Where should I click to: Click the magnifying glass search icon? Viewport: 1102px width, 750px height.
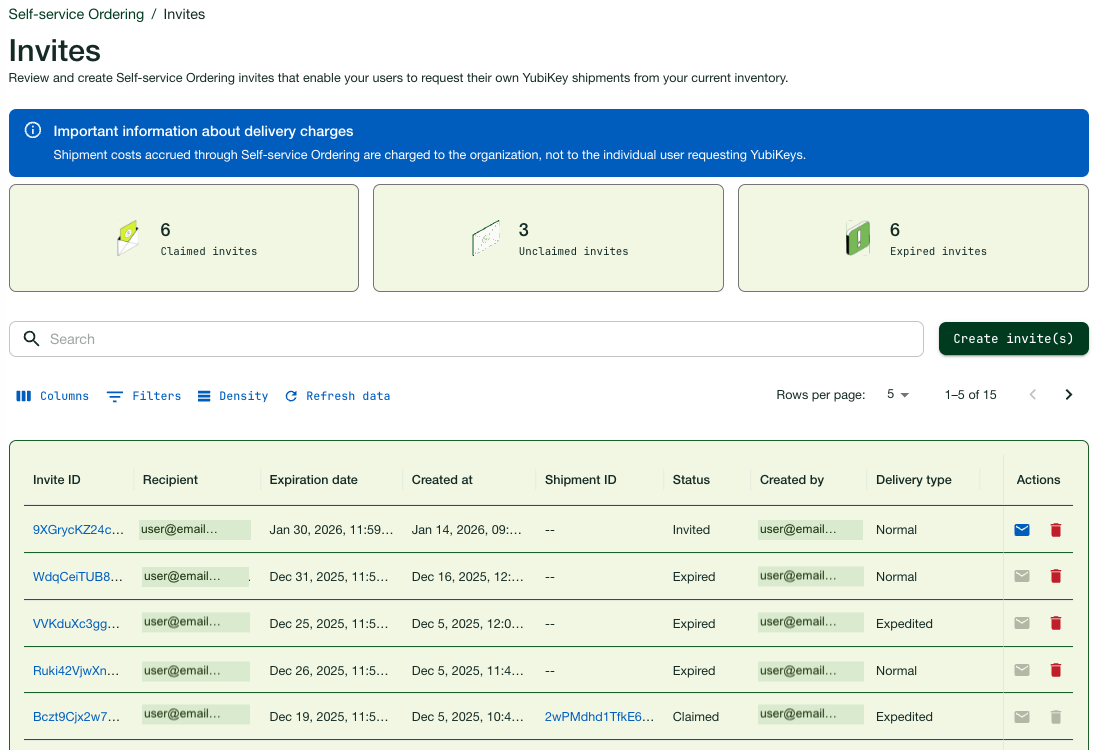coord(31,339)
